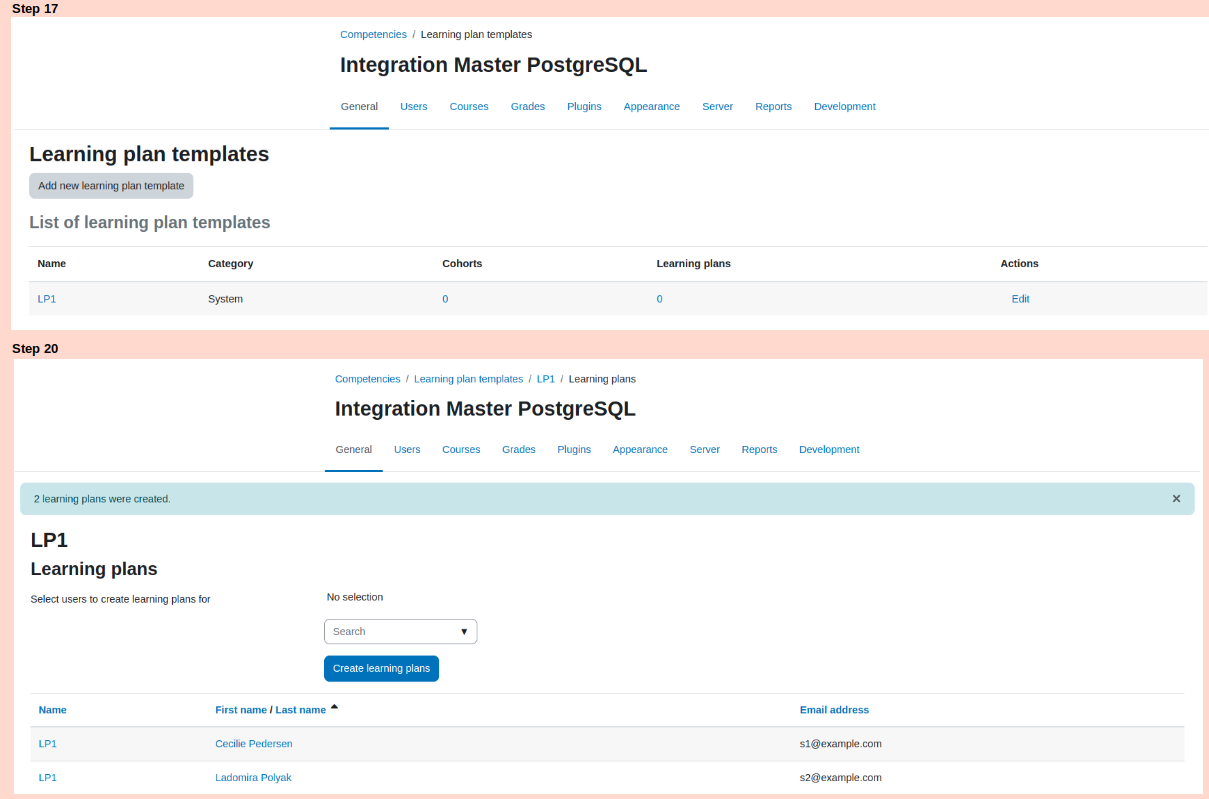This screenshot has height=799, width=1209.
Task: Click the Learning plans count 0 for LP1
Action: pyautogui.click(x=659, y=299)
